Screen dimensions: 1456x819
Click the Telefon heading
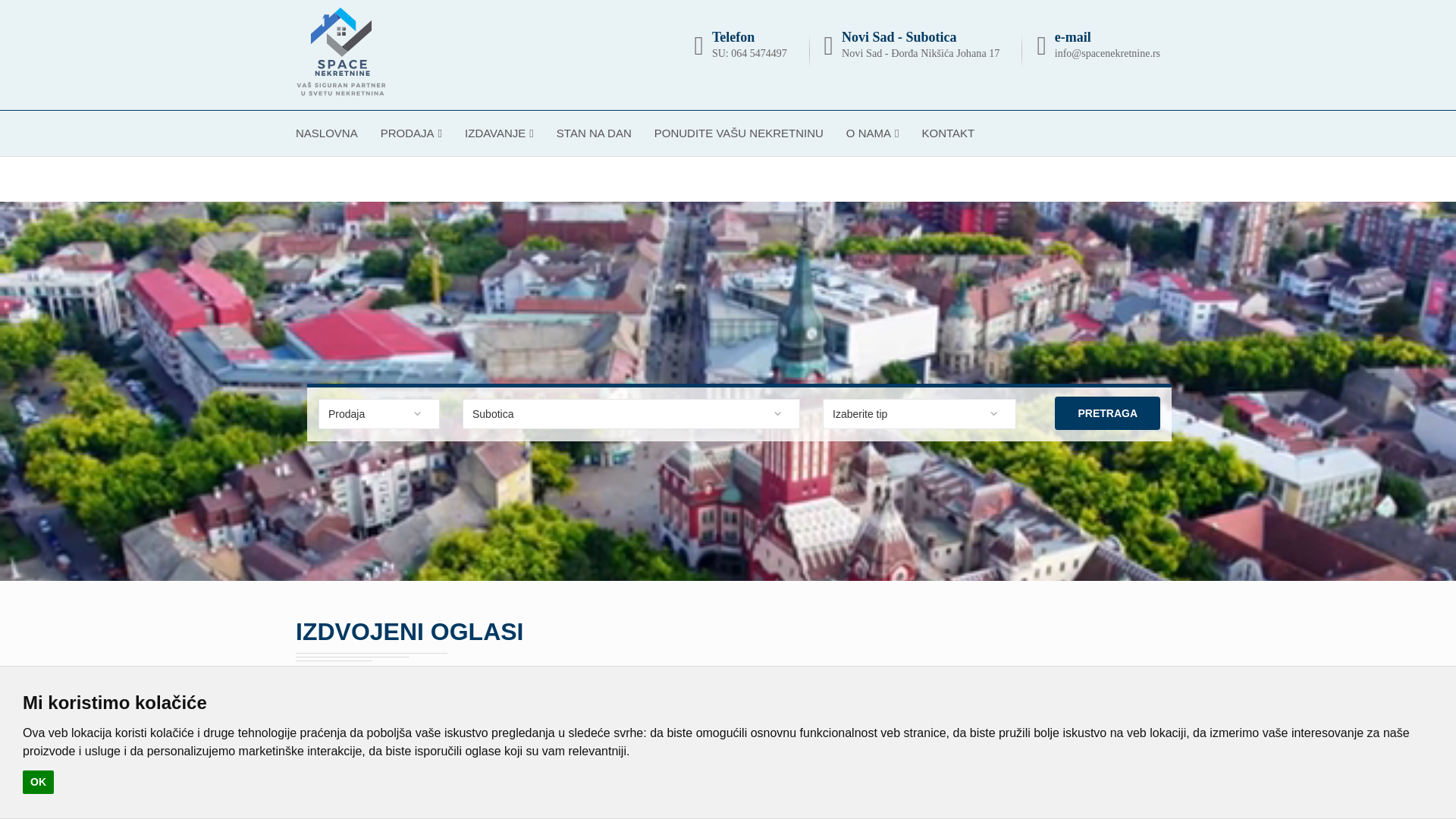733,37
